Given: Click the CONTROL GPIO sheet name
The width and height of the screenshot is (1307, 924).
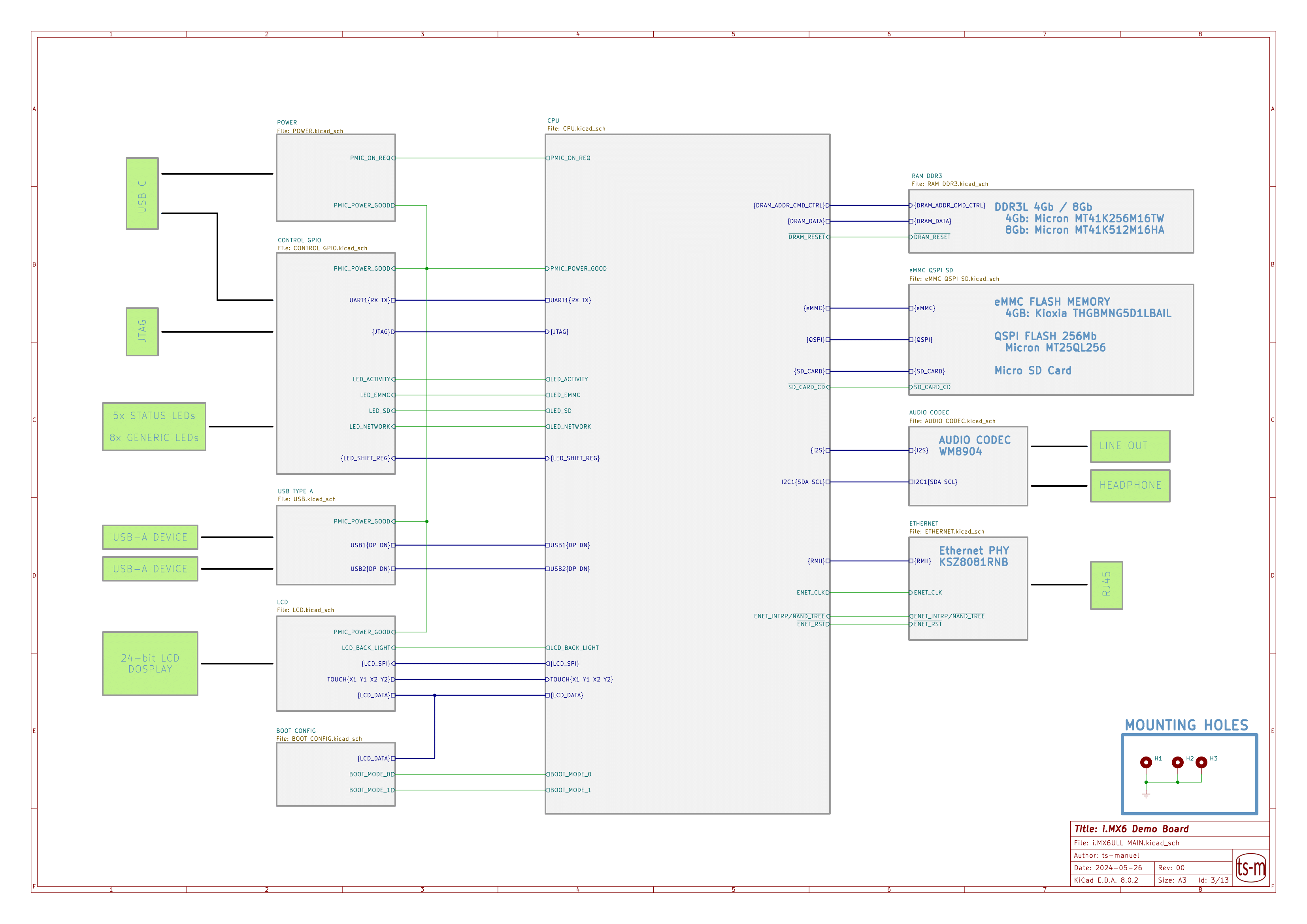Looking at the screenshot, I should pyautogui.click(x=300, y=240).
